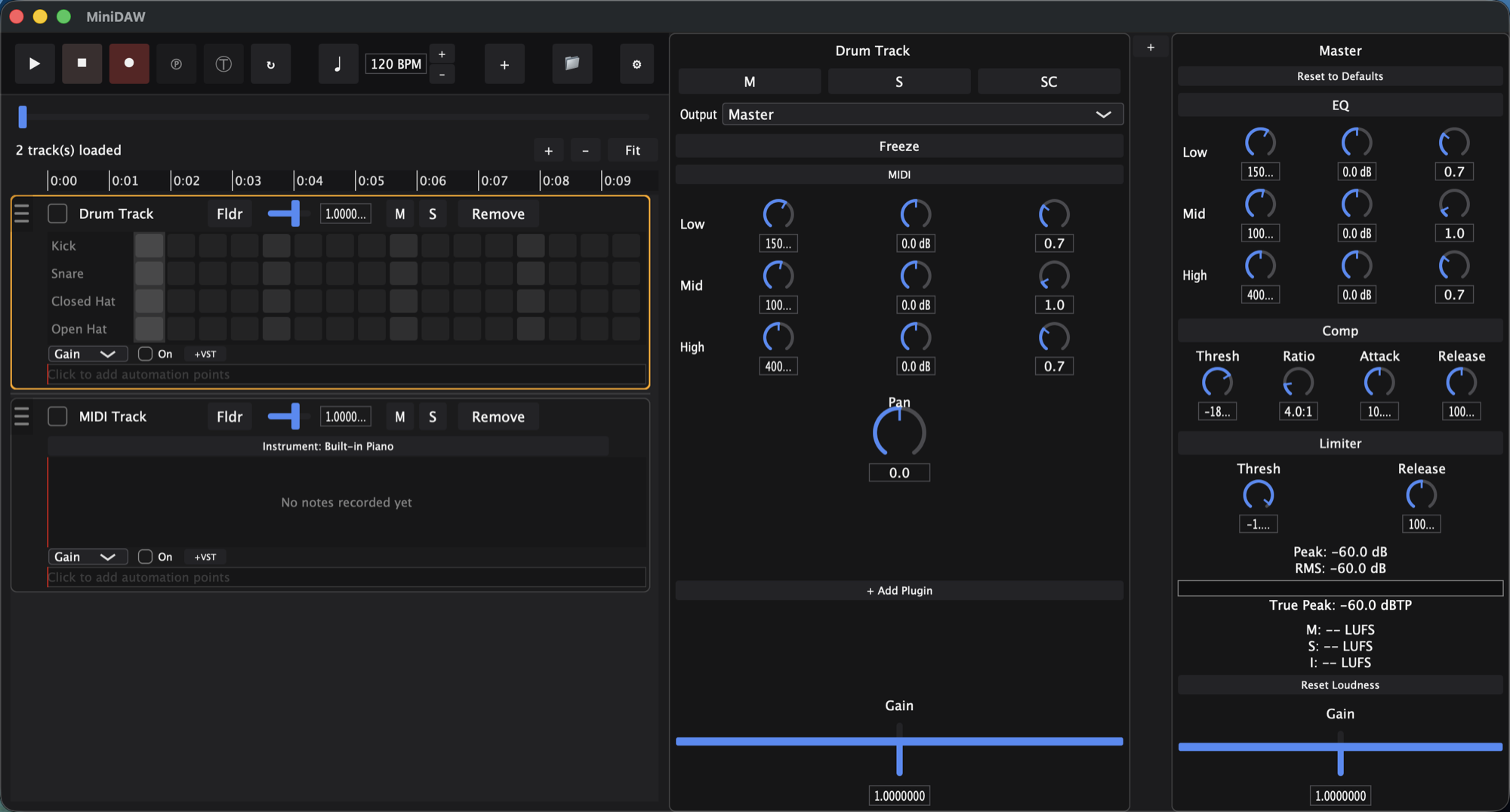Enable Drum Track automation On checkbox

[x=146, y=354]
